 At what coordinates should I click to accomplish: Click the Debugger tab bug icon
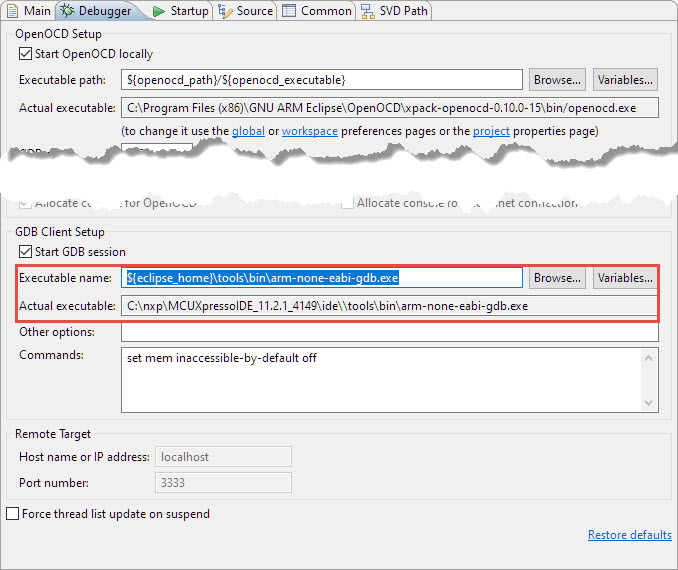tap(68, 11)
